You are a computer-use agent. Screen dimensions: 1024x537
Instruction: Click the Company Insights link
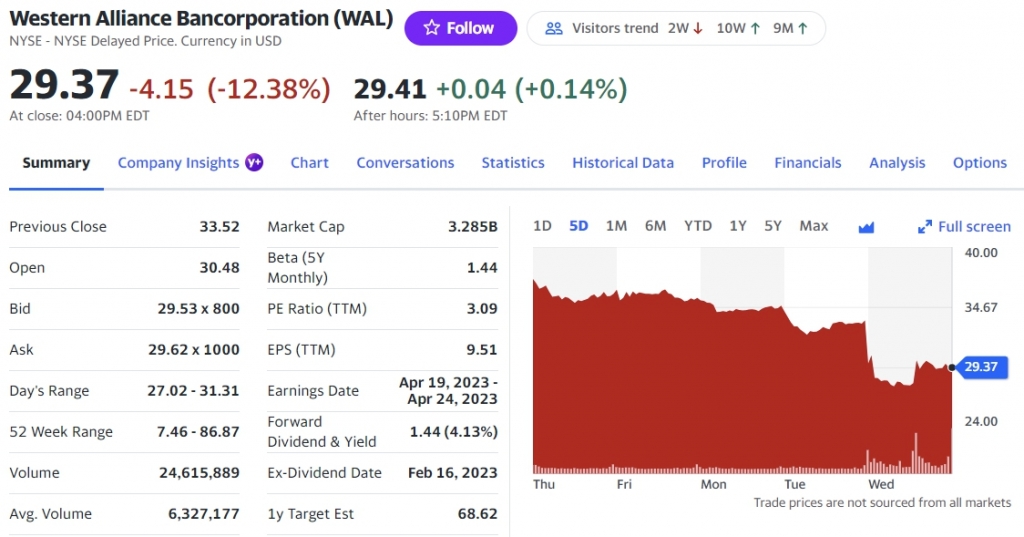click(178, 163)
